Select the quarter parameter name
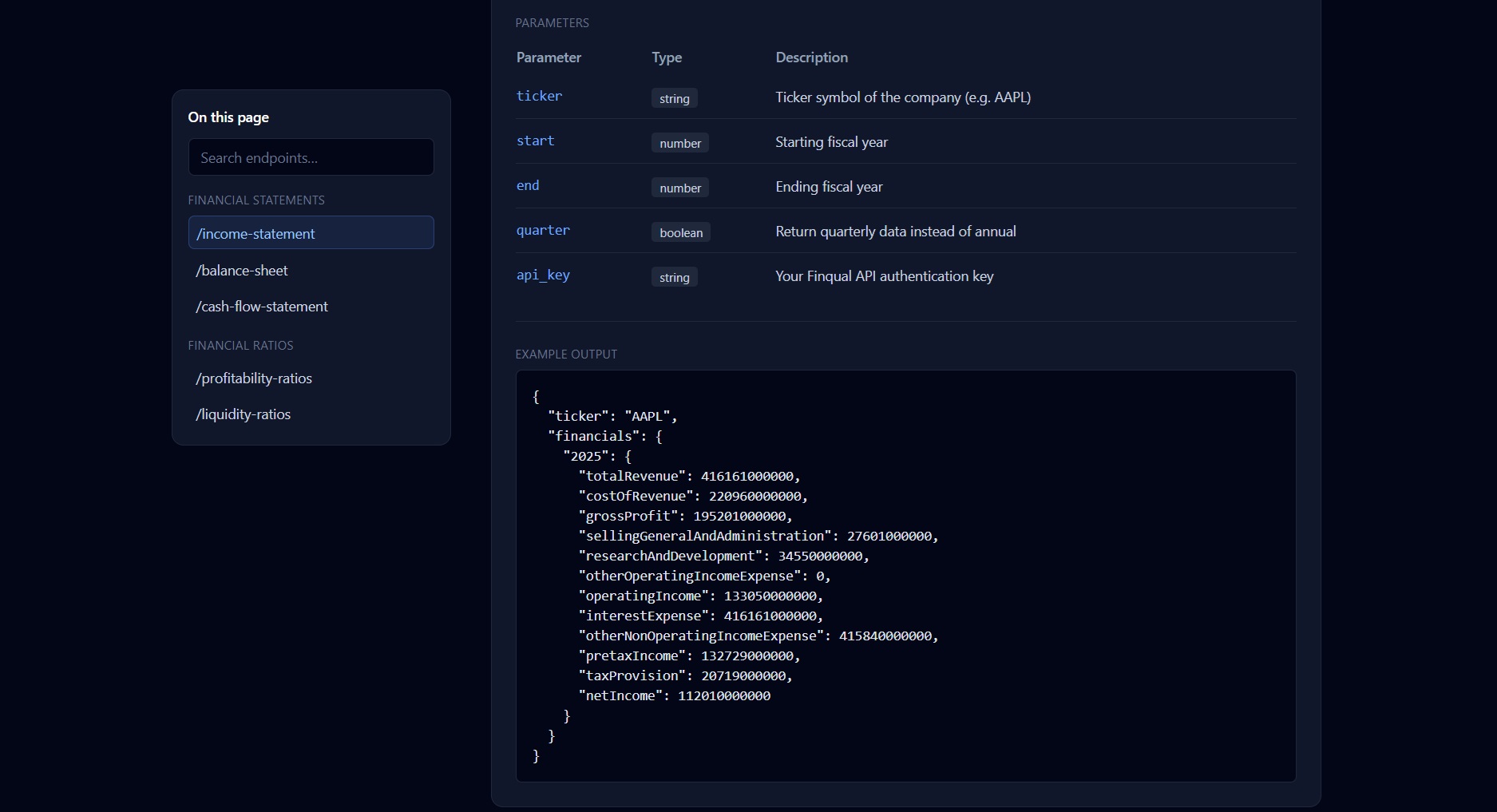This screenshot has width=1497, height=812. 543,230
